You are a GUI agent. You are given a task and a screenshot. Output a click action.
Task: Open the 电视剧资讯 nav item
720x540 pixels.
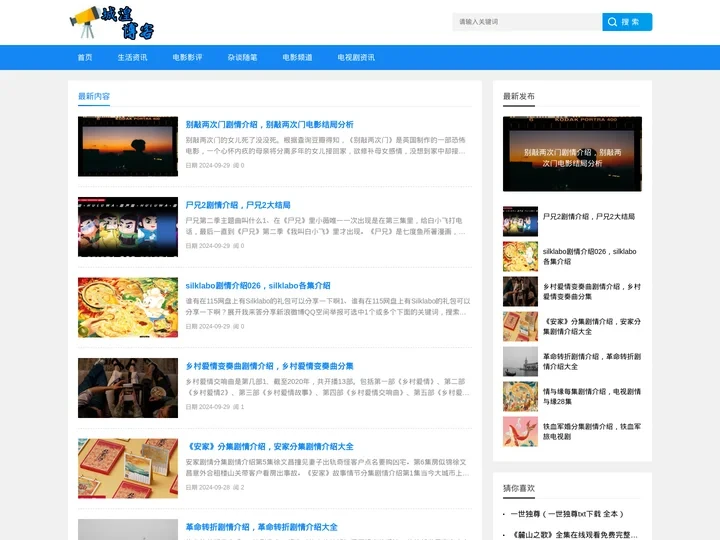pyautogui.click(x=356, y=57)
